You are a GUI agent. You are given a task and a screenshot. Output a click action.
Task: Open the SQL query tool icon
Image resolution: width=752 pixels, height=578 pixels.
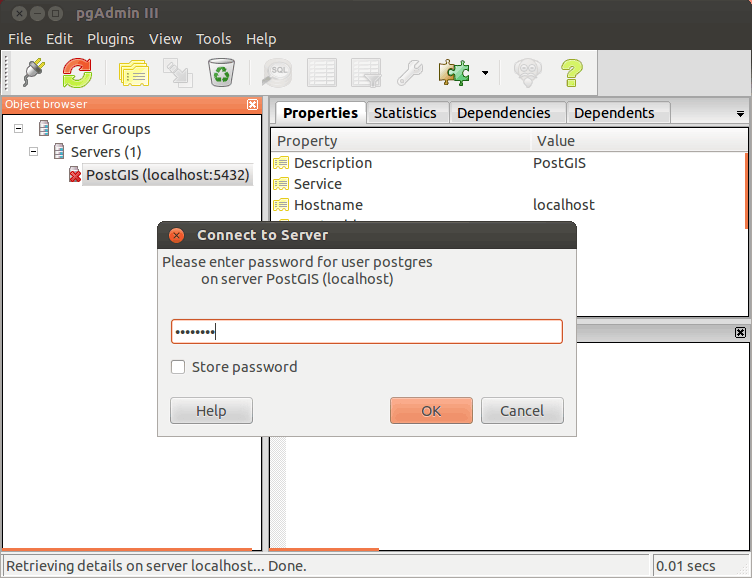(277, 73)
